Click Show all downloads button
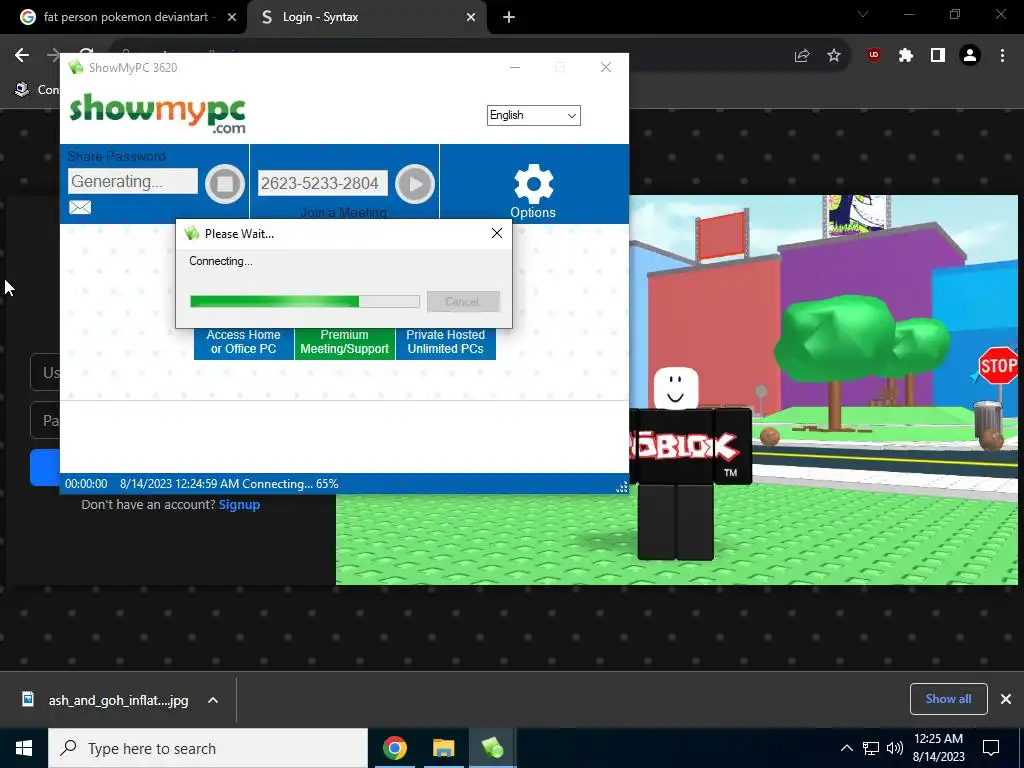The image size is (1024, 768). pos(948,699)
